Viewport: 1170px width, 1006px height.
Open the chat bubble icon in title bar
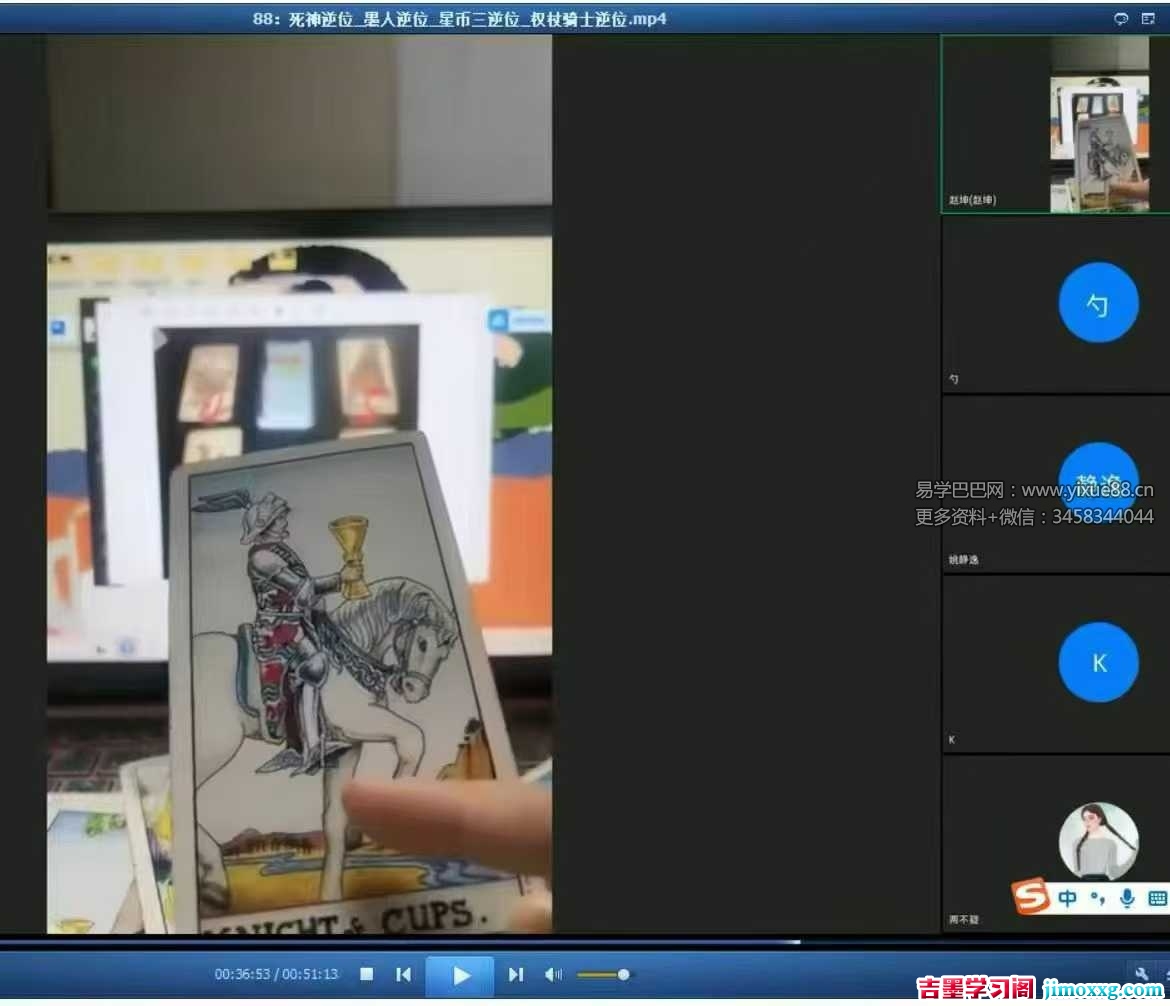tap(1121, 19)
